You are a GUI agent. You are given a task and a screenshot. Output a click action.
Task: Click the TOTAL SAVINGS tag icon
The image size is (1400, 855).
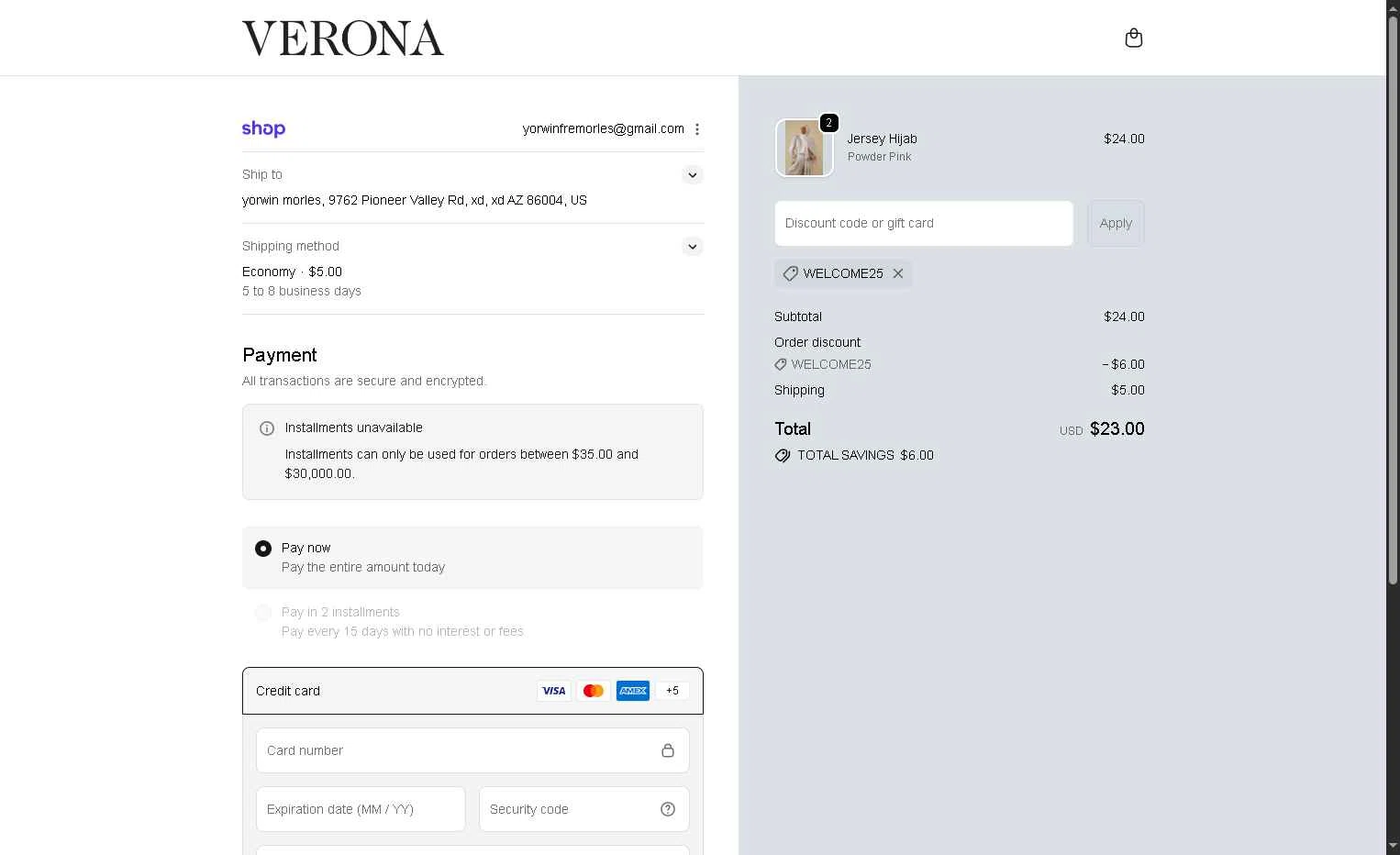coord(783,456)
